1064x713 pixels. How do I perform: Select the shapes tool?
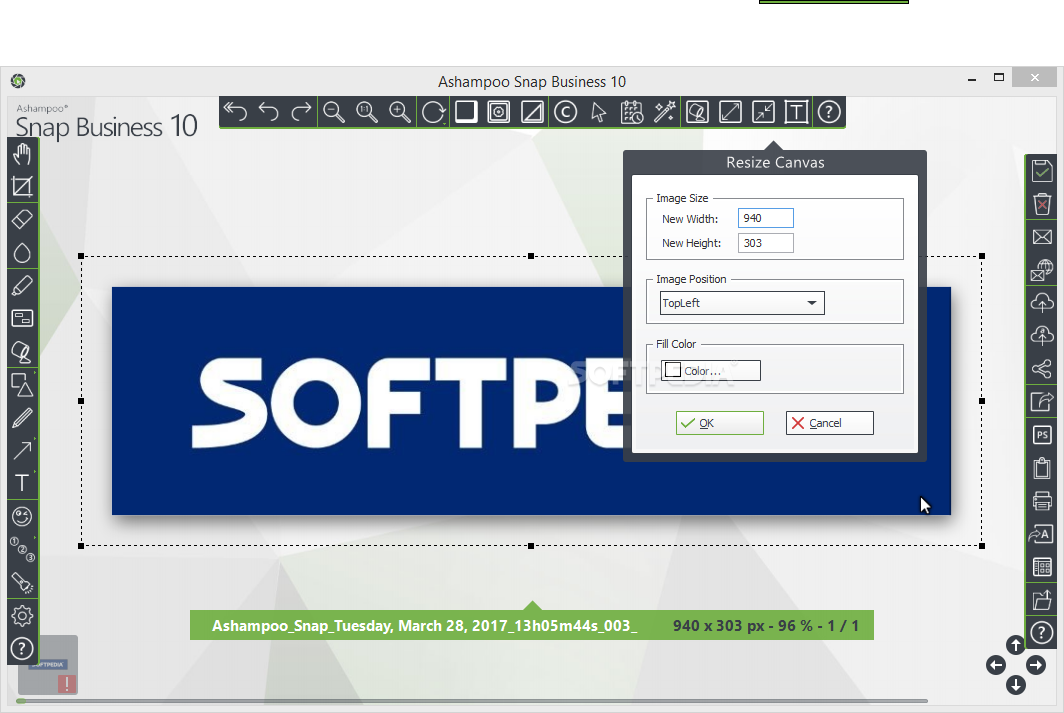point(22,385)
